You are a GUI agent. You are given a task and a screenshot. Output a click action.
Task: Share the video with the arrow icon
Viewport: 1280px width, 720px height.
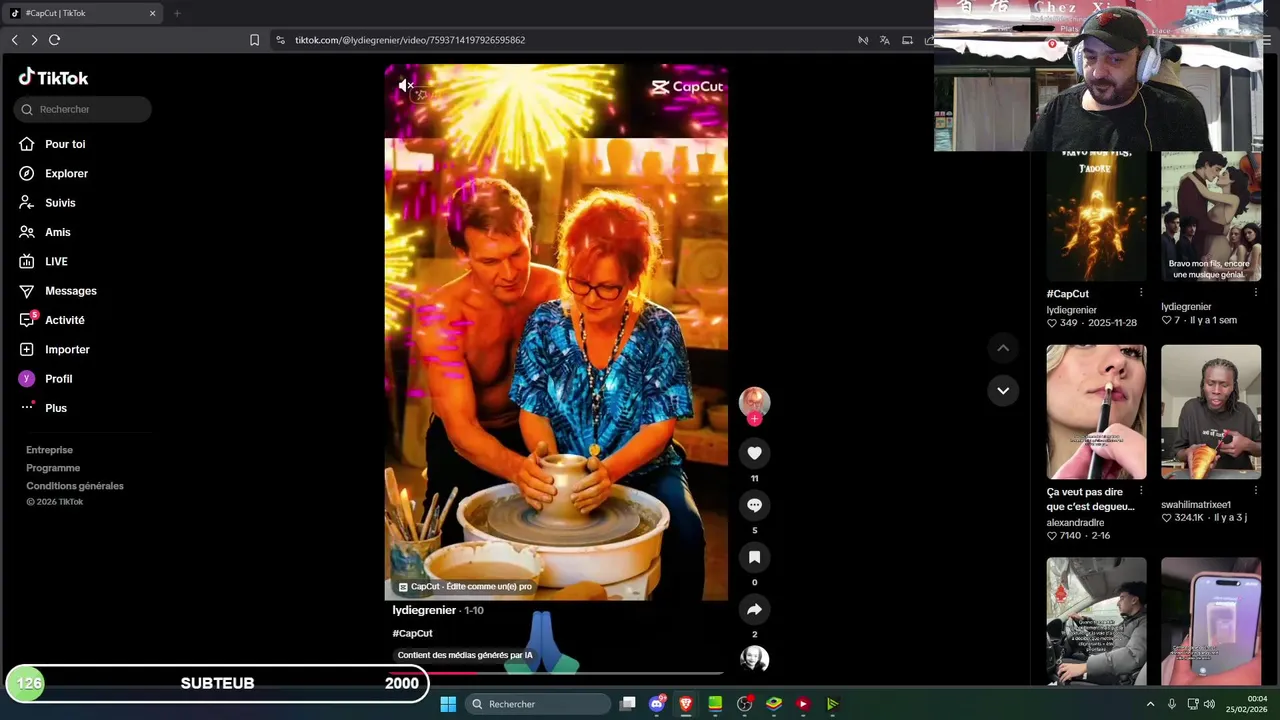pos(754,609)
